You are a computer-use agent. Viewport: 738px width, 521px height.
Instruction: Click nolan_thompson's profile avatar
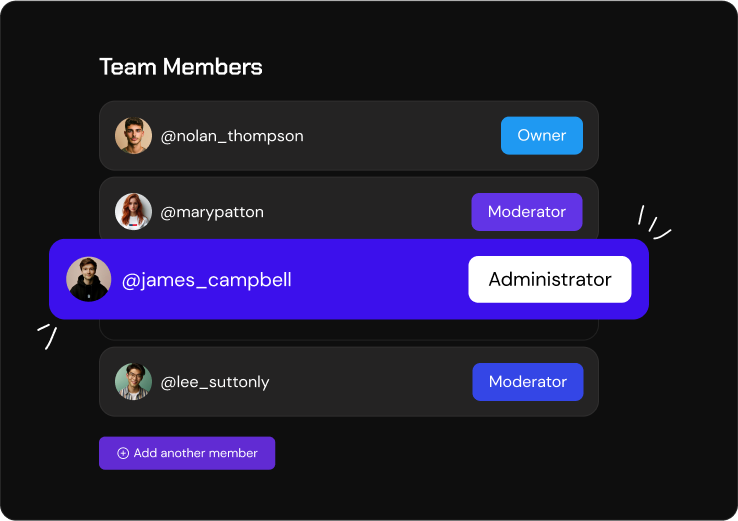(x=133, y=136)
